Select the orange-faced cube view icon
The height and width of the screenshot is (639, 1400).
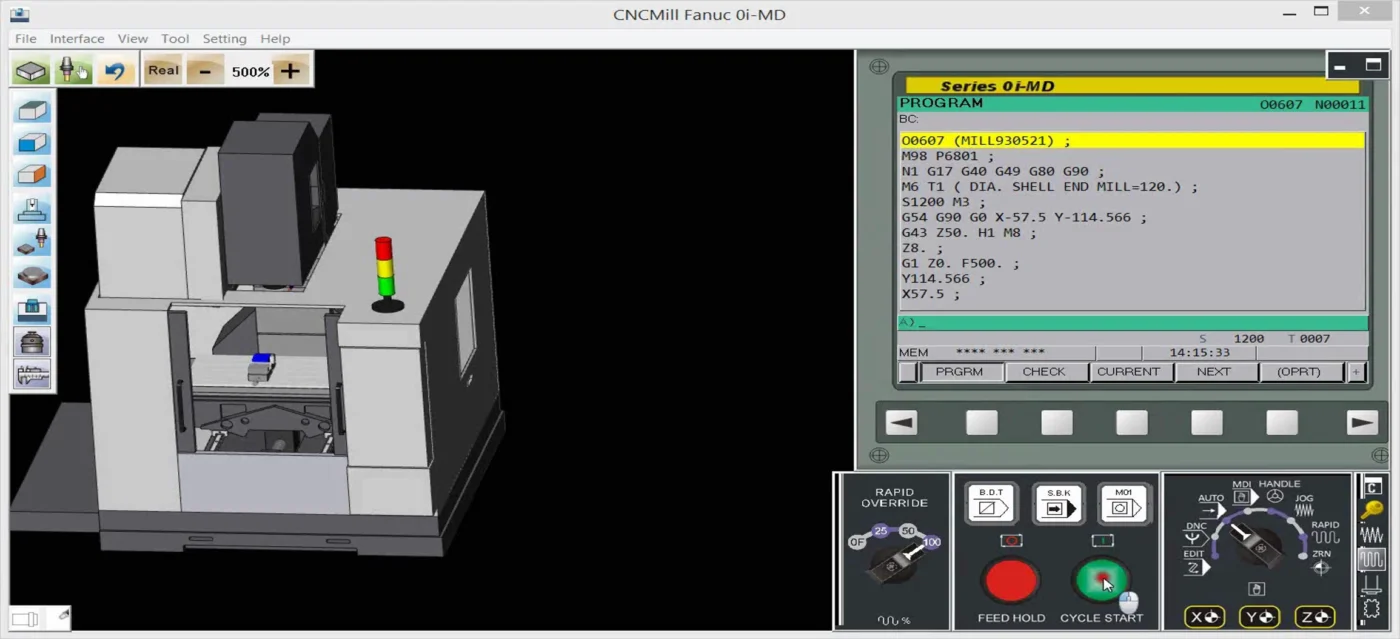(32, 176)
